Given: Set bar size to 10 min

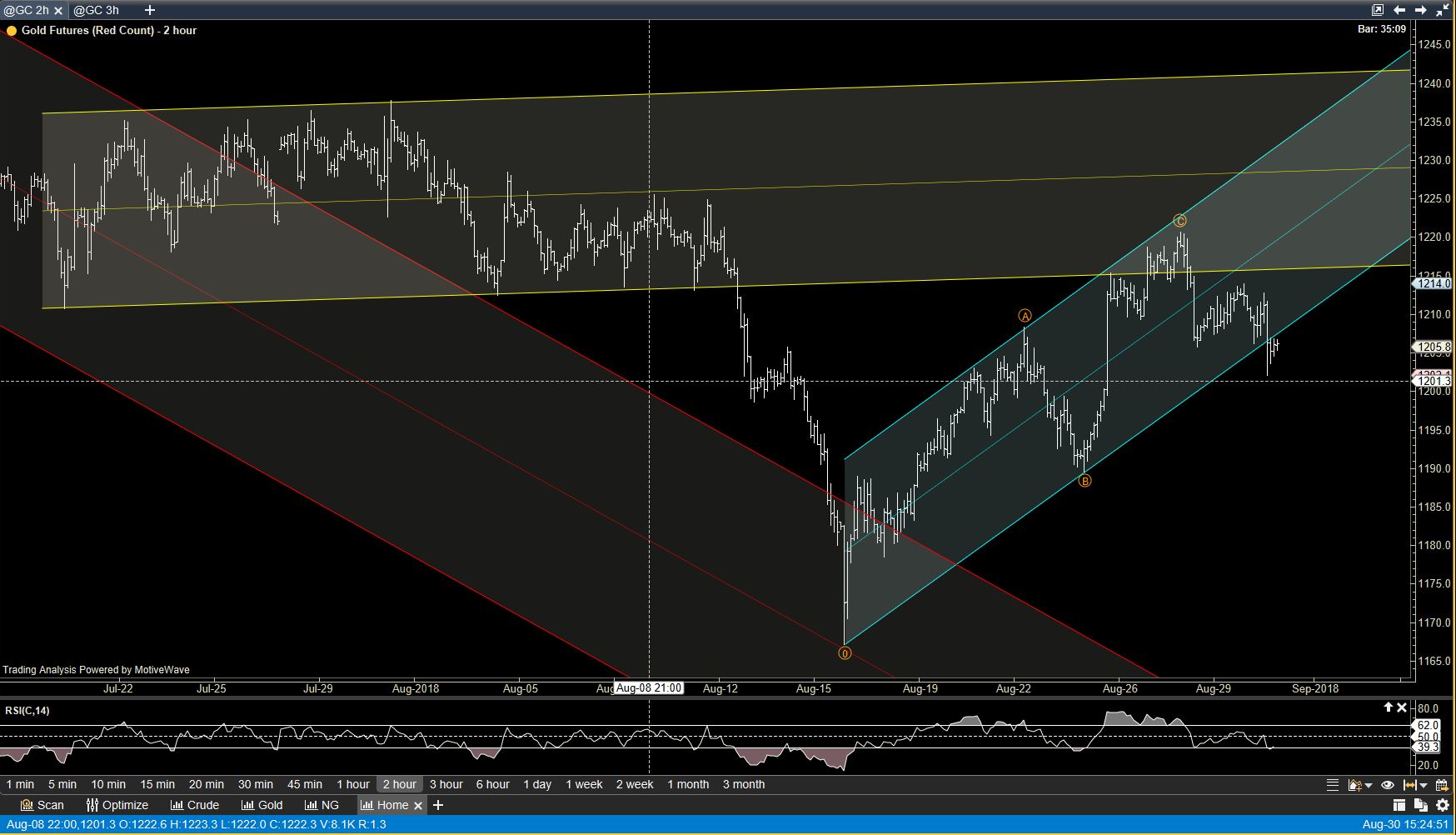Looking at the screenshot, I should tap(108, 784).
